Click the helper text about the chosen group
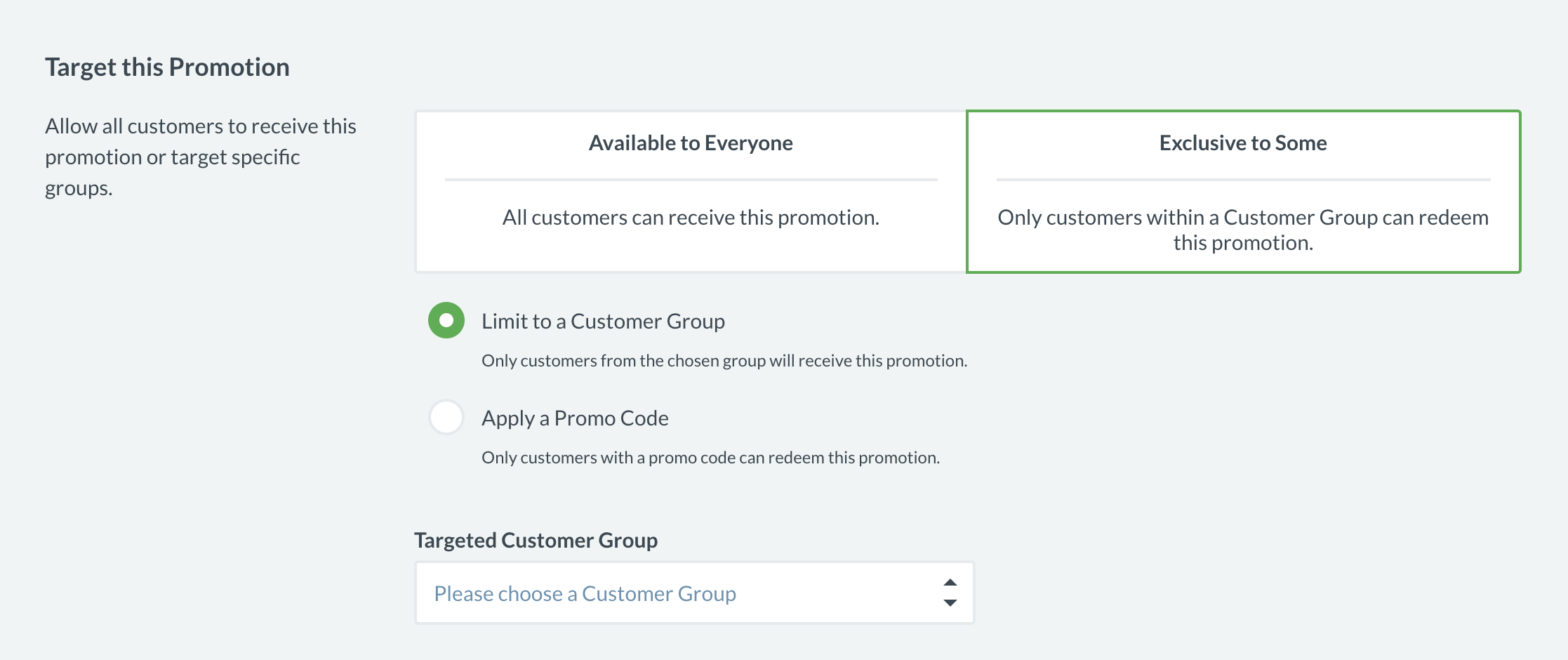 (724, 361)
